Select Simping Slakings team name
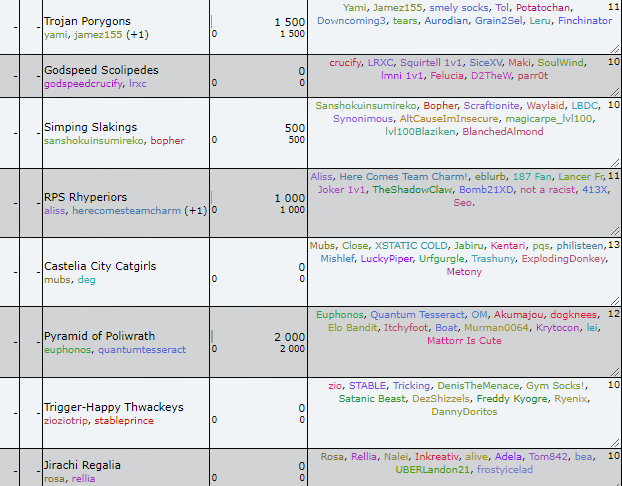This screenshot has height=486, width=622. pos(90,127)
